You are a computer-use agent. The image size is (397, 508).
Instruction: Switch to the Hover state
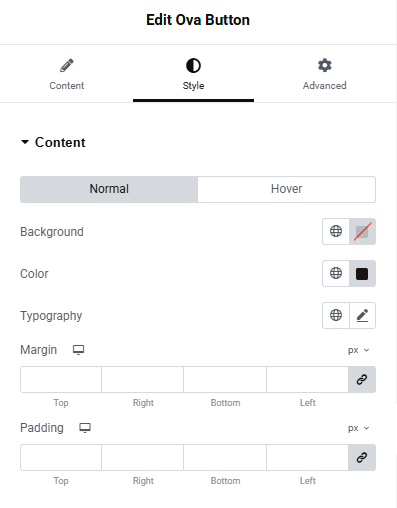pos(286,189)
